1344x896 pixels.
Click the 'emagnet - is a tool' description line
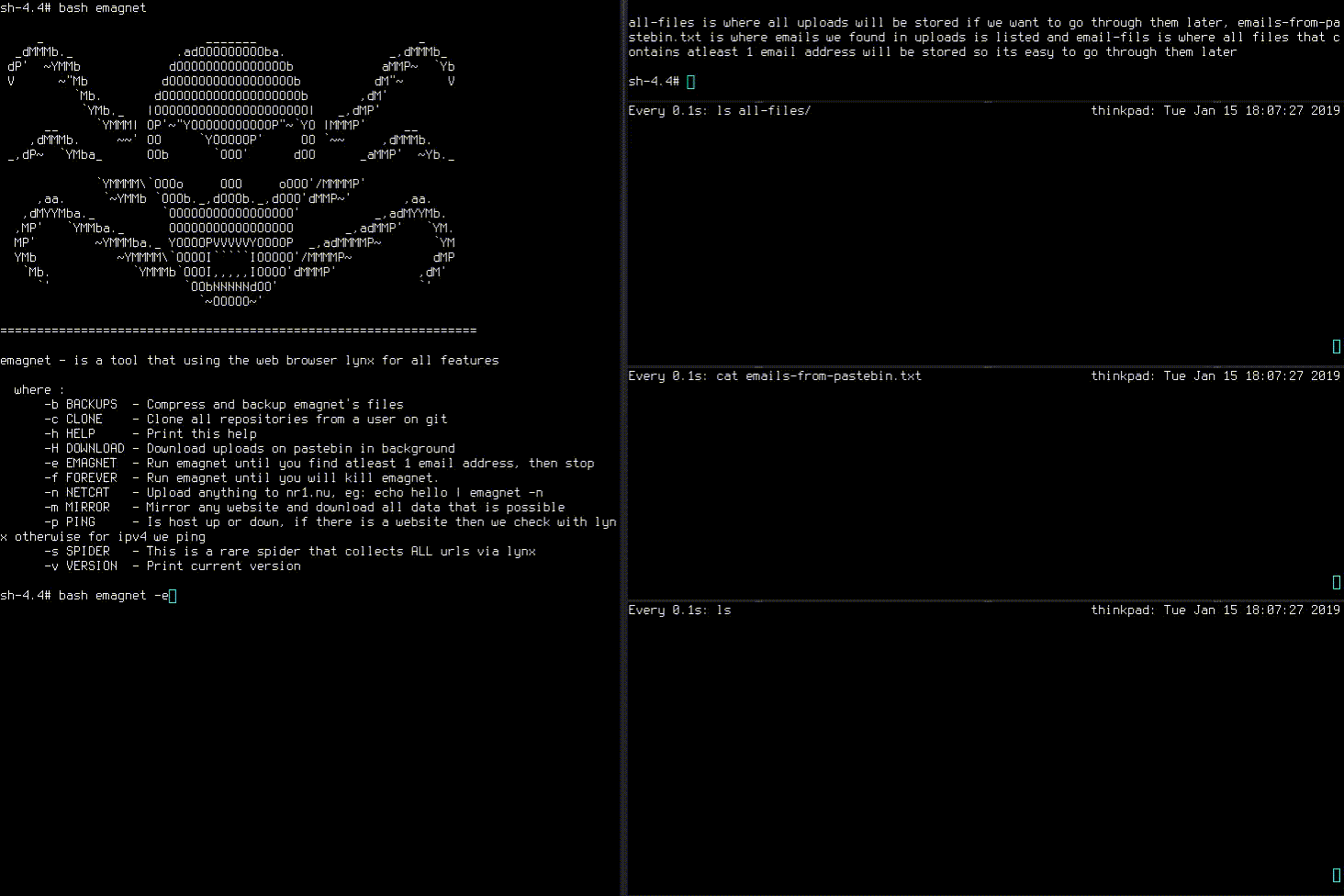[250, 361]
